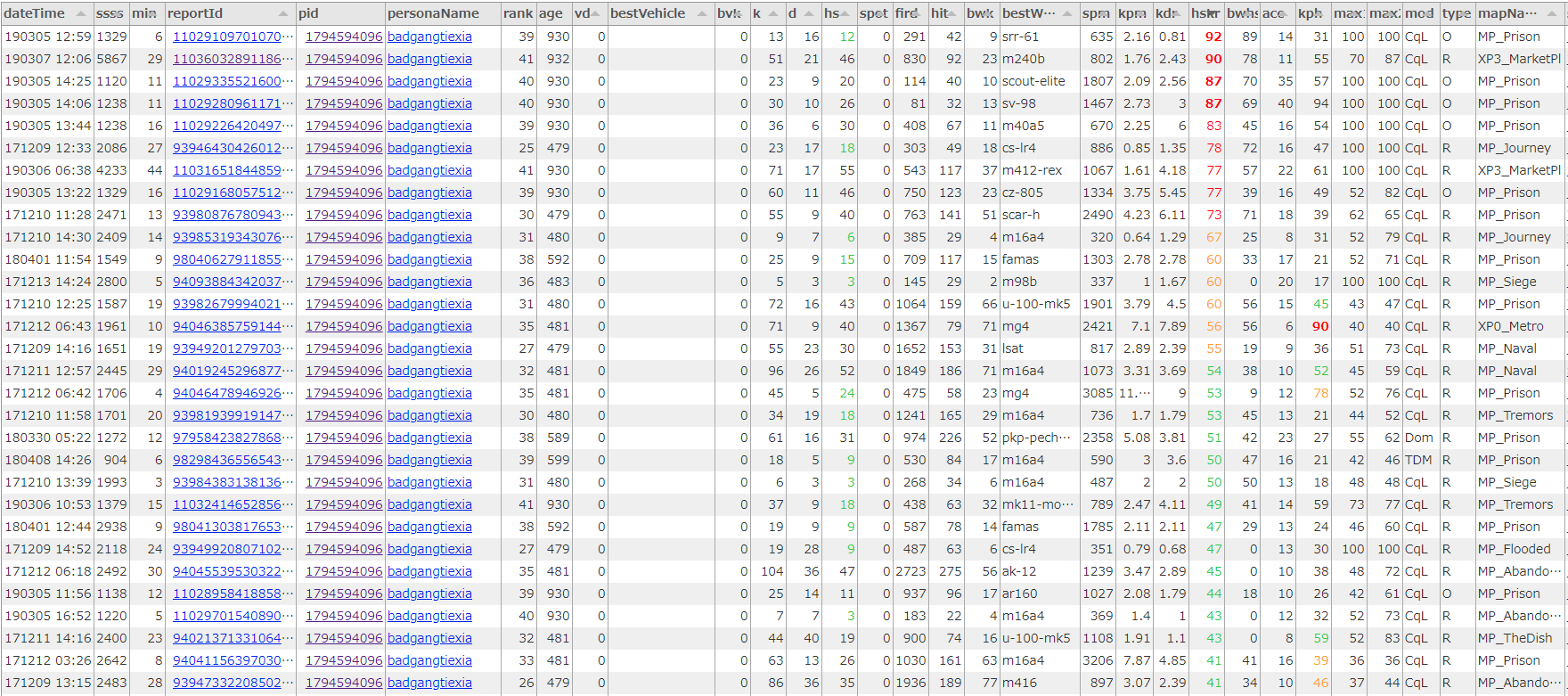Screen dimensions: 1568x696
Task: Open badgangtiexia link in 180401 11:54 row
Action: (429, 259)
